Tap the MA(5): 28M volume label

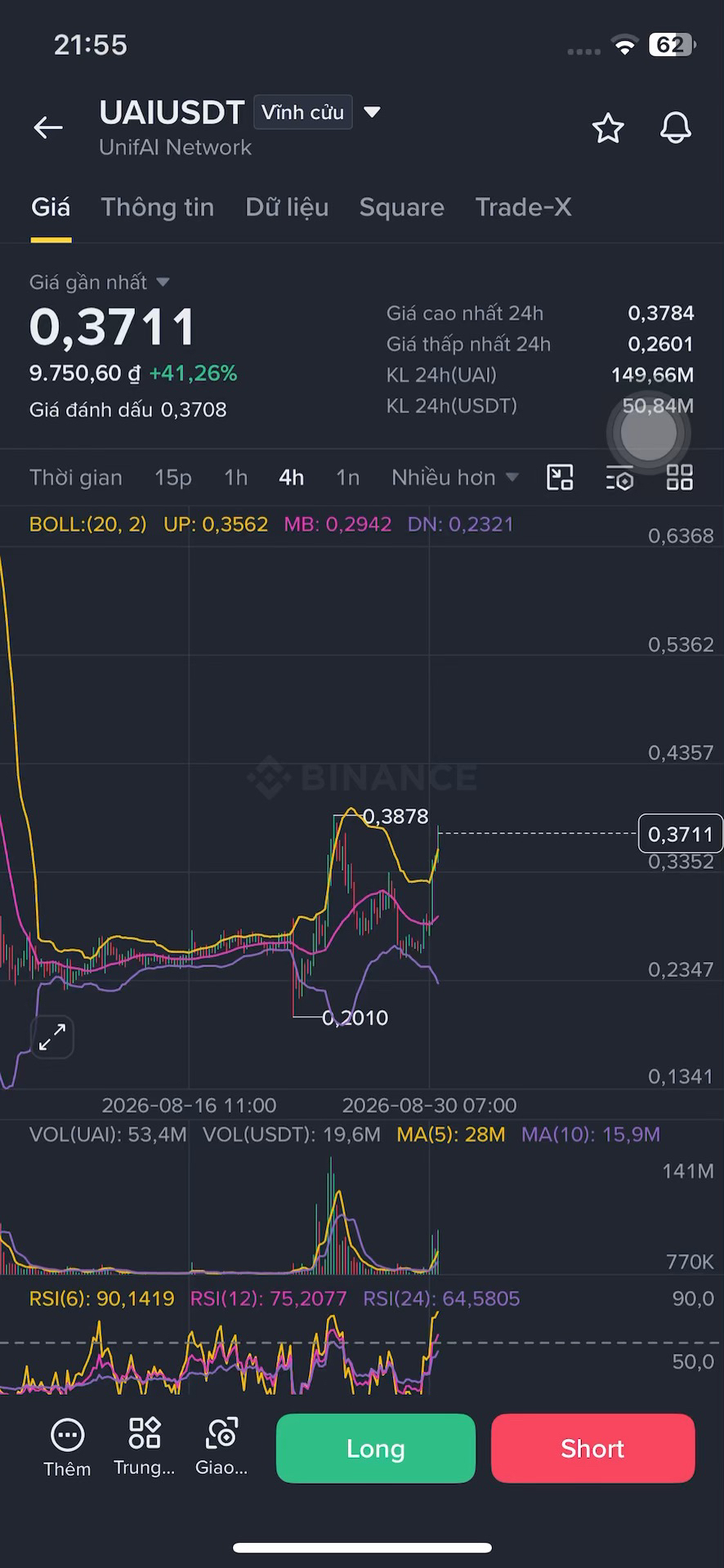(451, 1134)
